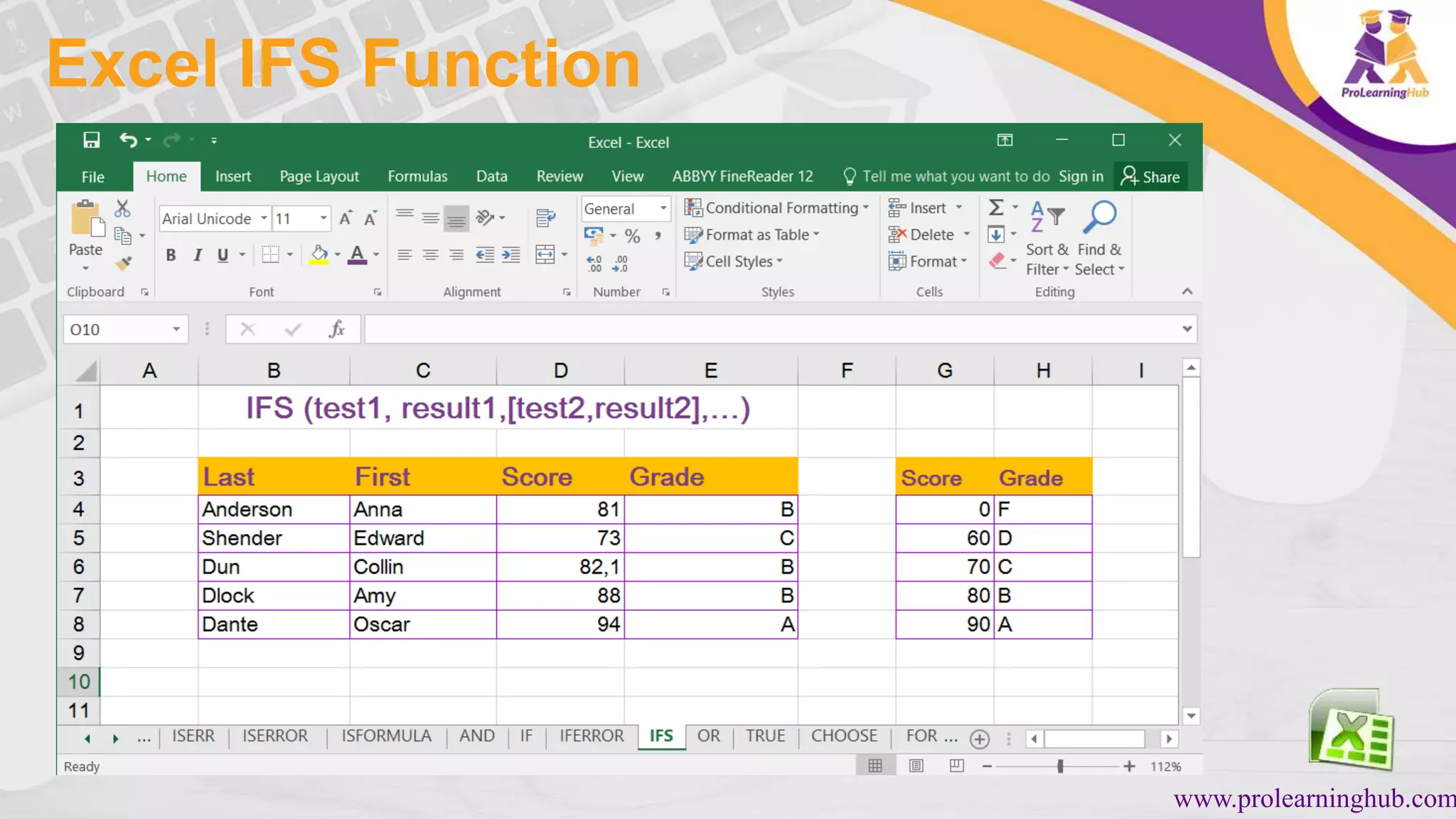1456x819 pixels.
Task: Select the Format Painter brush
Action: [124, 263]
